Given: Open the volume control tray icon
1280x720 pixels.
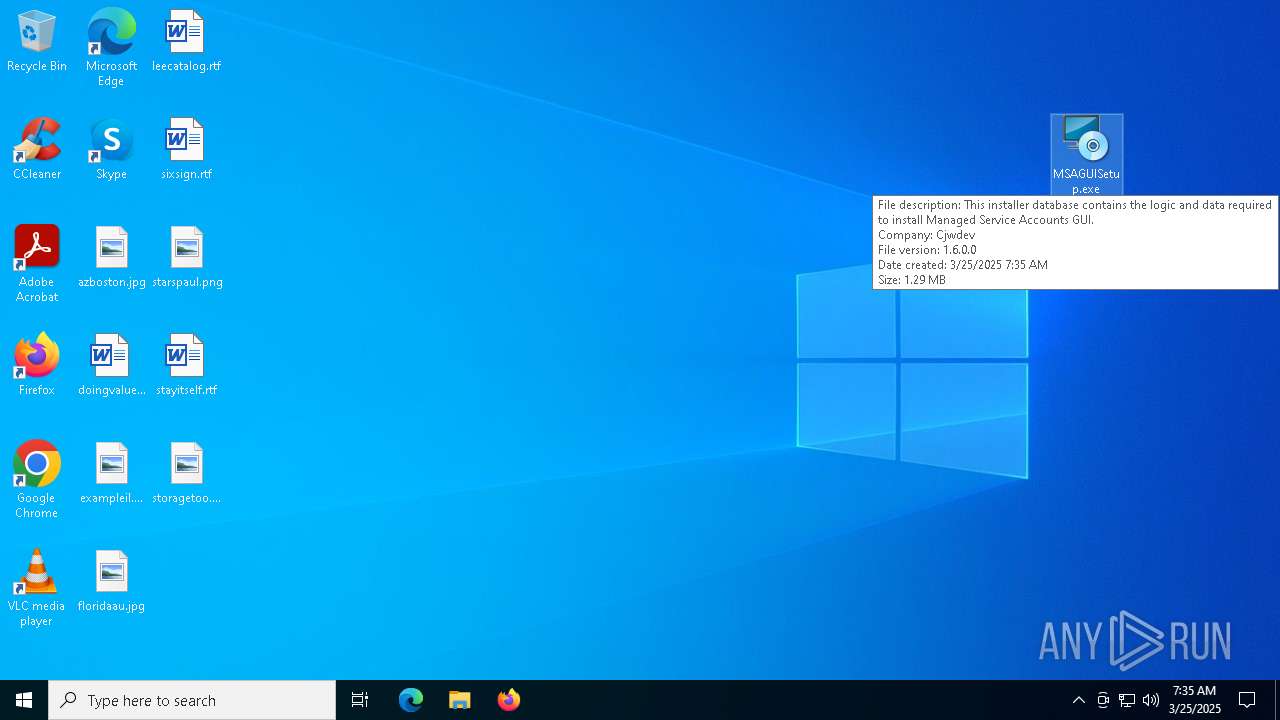Looking at the screenshot, I should (x=1151, y=700).
